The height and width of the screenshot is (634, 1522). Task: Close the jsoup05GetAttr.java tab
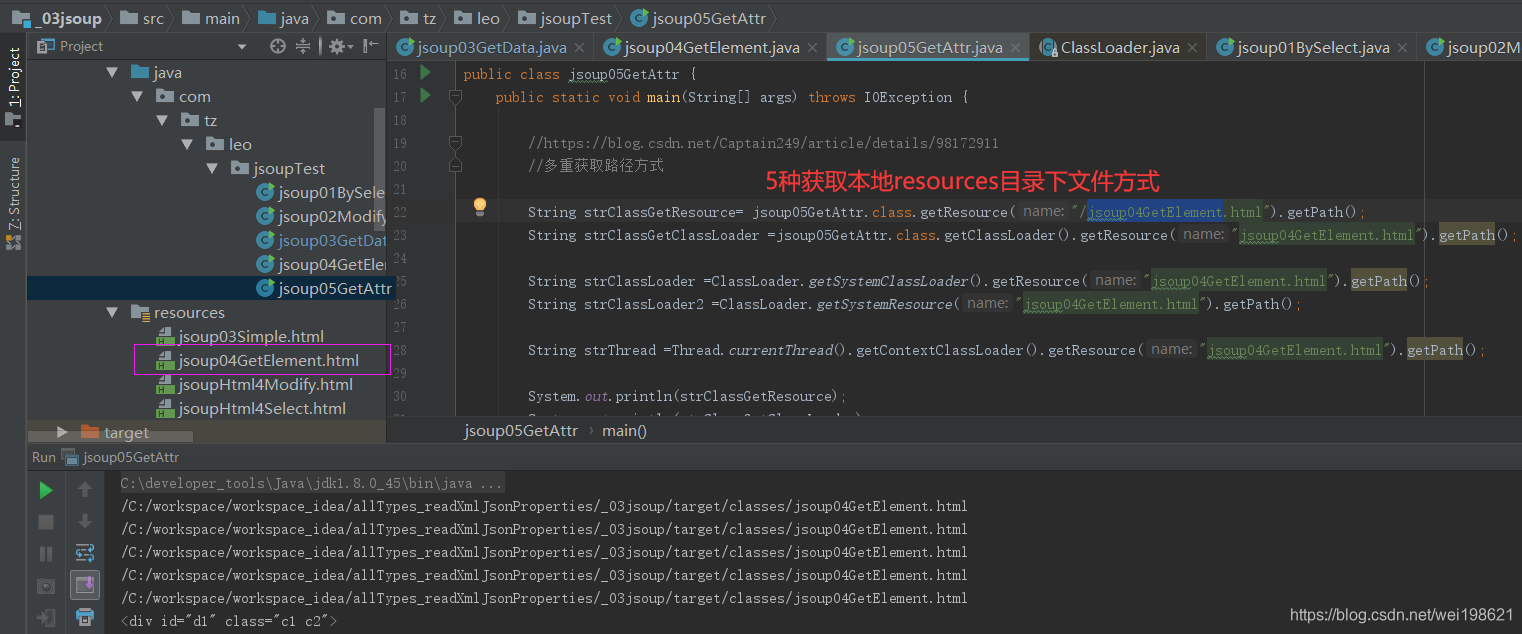[1016, 48]
